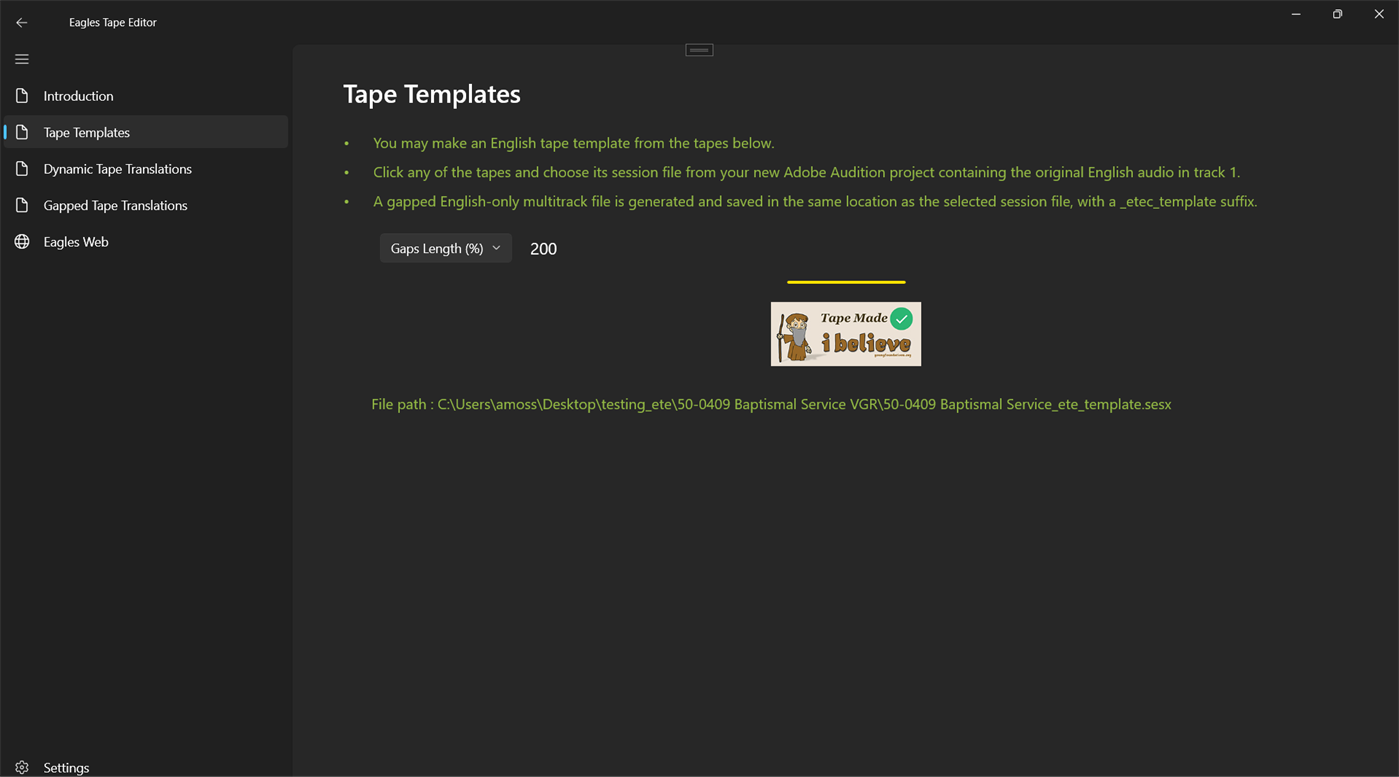The image size is (1399, 777).
Task: Click the Dynamic Tape Translations sidebar entry
Action: 117,168
